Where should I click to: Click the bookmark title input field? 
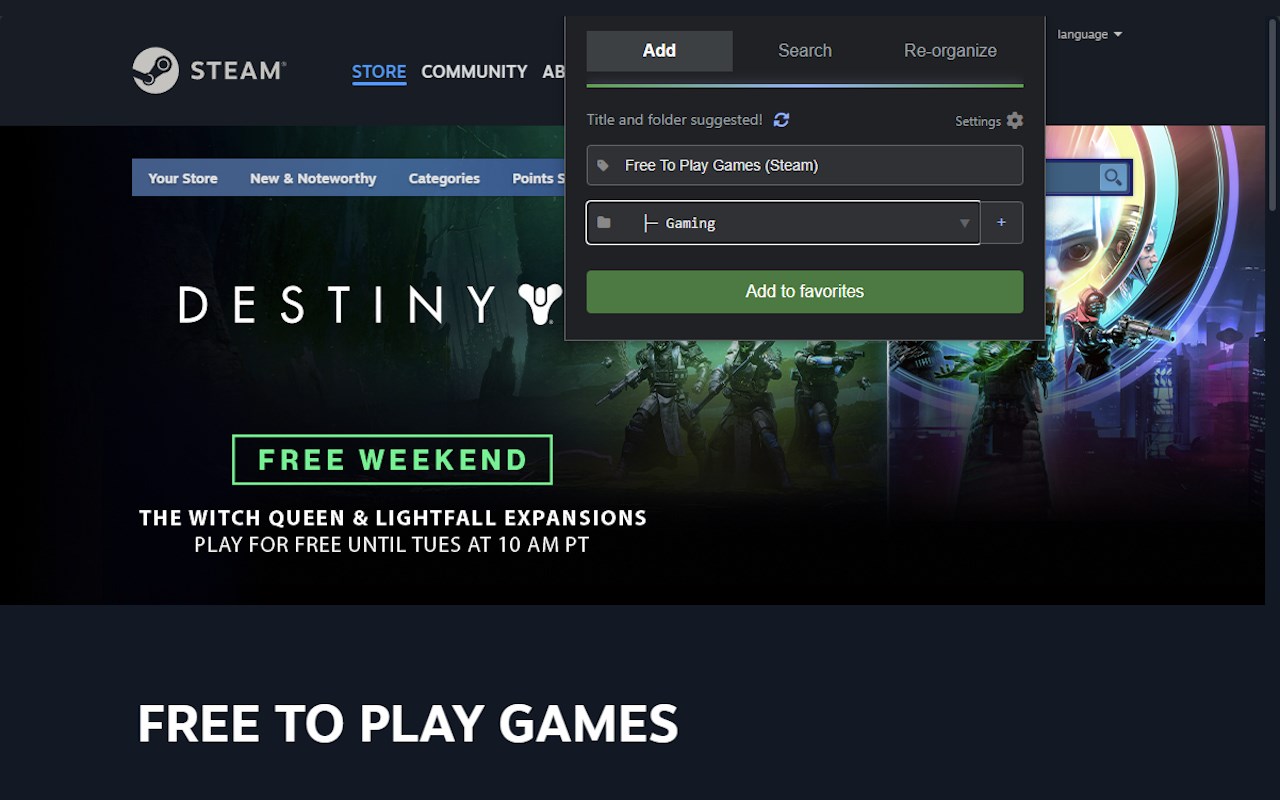tap(805, 165)
